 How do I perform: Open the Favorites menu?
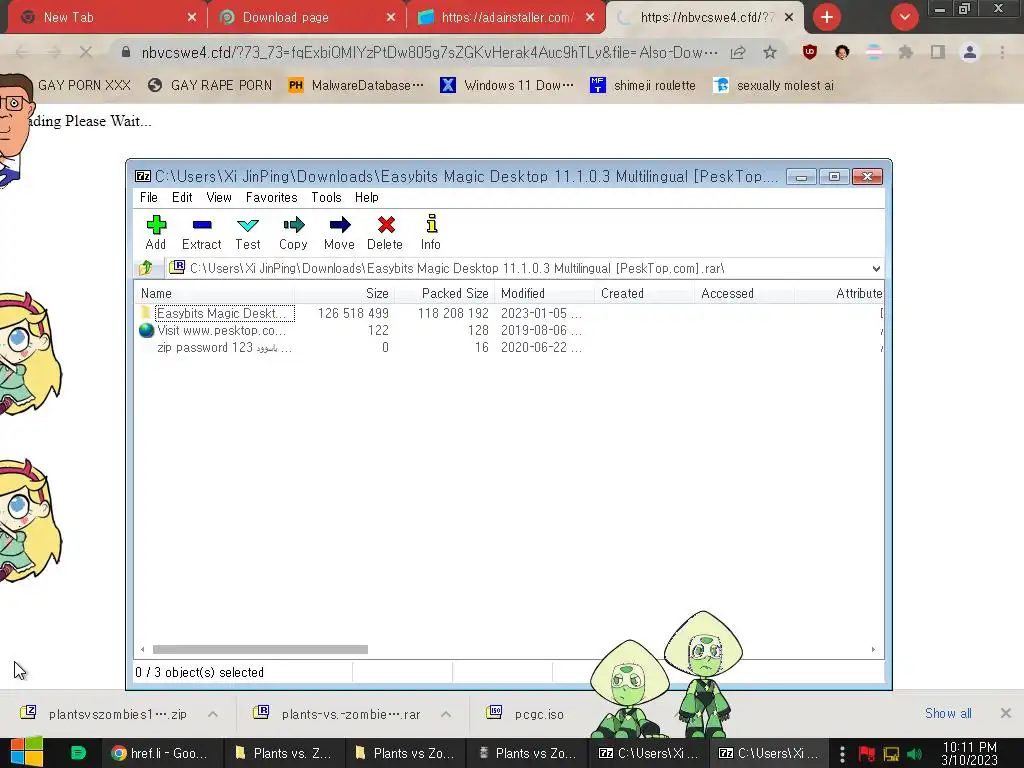(x=272, y=197)
